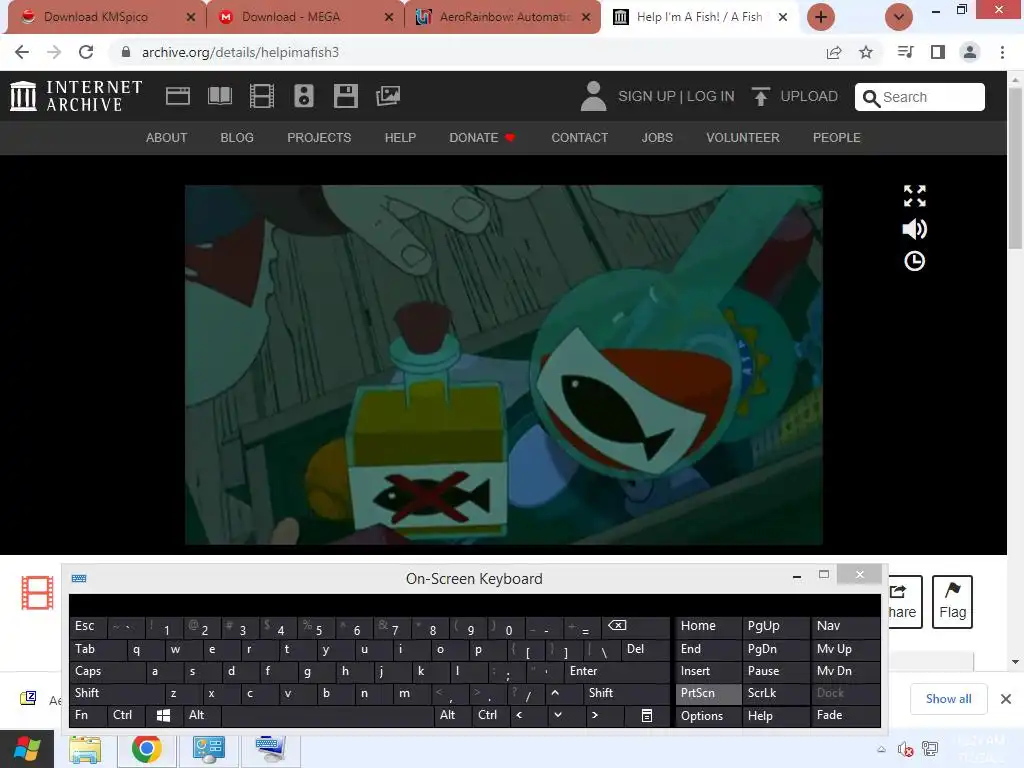This screenshot has height=768, width=1024.
Task: Click the Share button
Action: click(905, 601)
